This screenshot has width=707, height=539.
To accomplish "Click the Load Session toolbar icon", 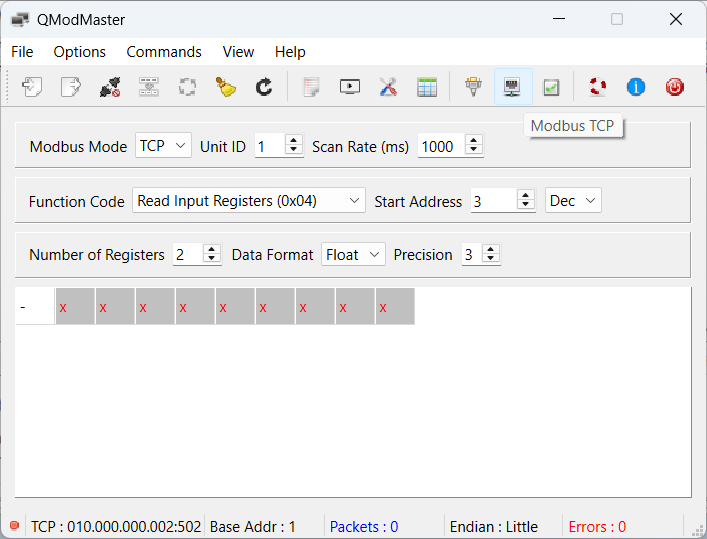I will [x=32, y=87].
